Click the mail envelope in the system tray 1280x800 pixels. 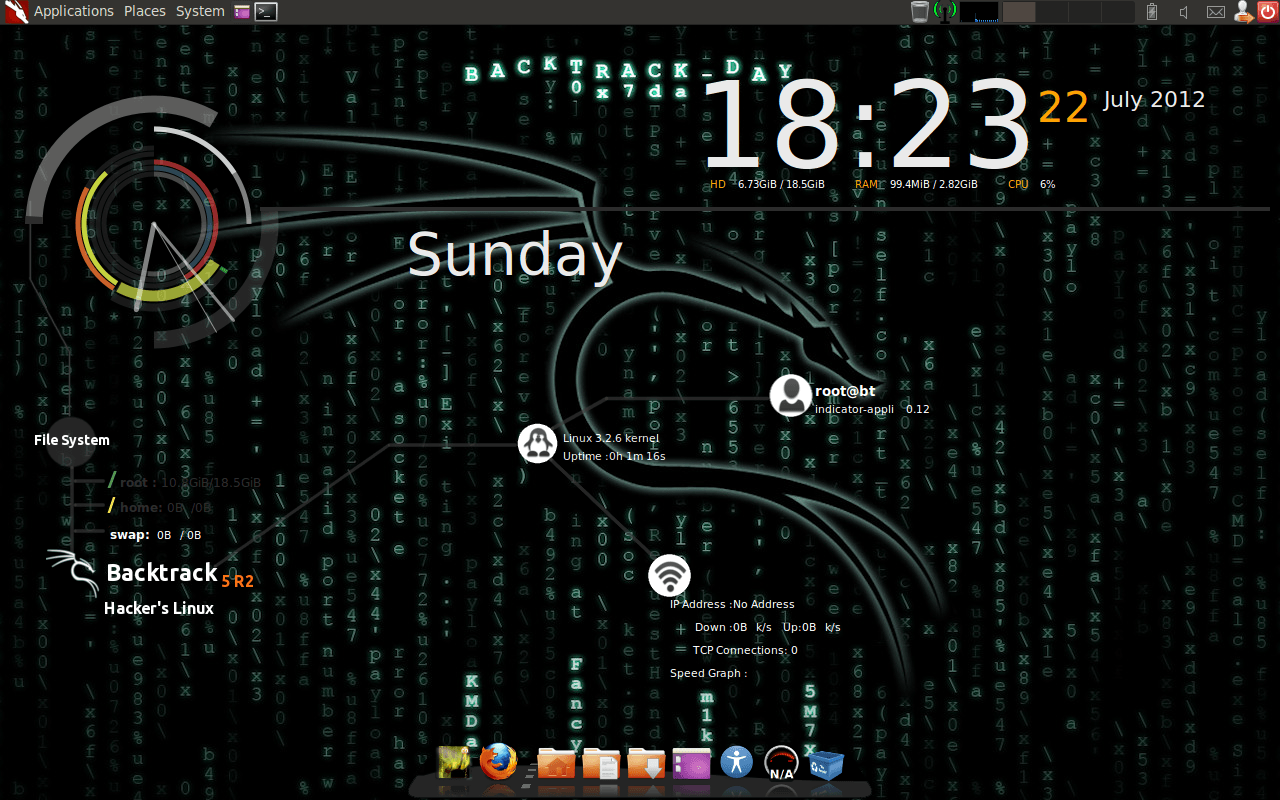(1215, 12)
